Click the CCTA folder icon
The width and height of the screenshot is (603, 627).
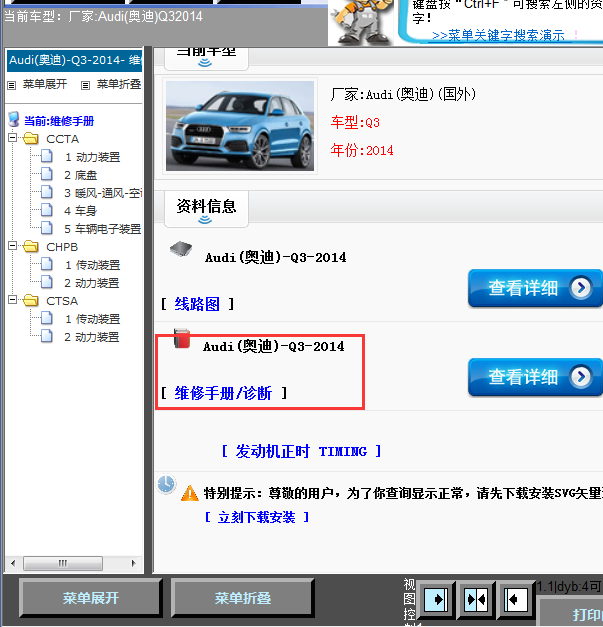click(x=31, y=139)
